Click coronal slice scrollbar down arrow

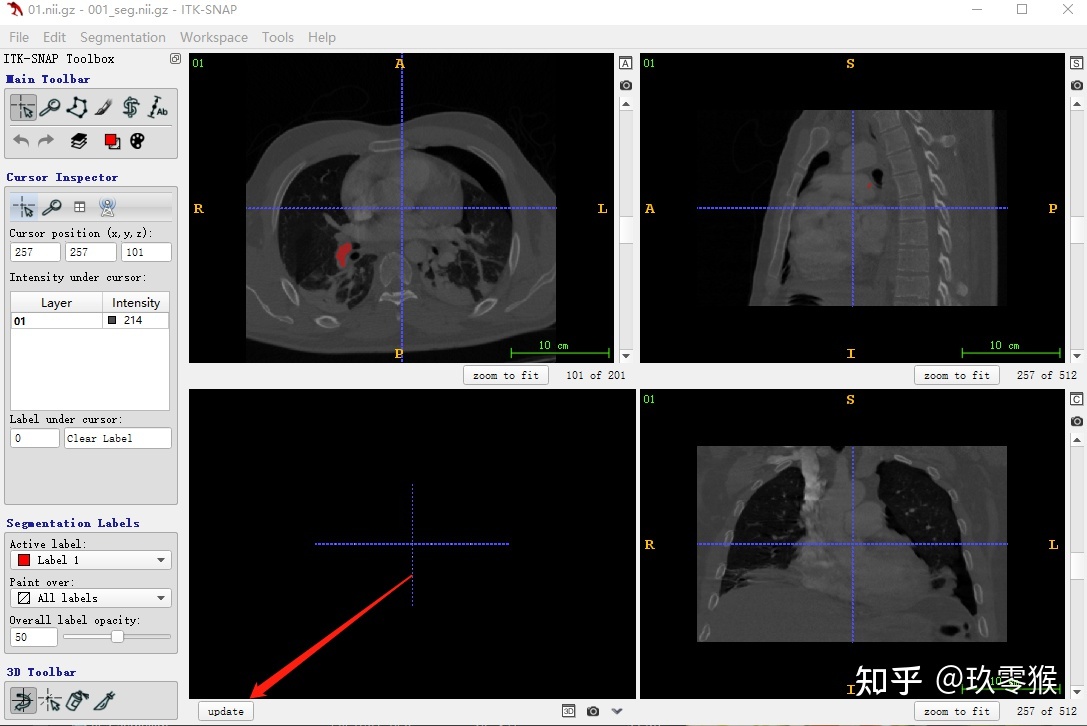[1077, 692]
